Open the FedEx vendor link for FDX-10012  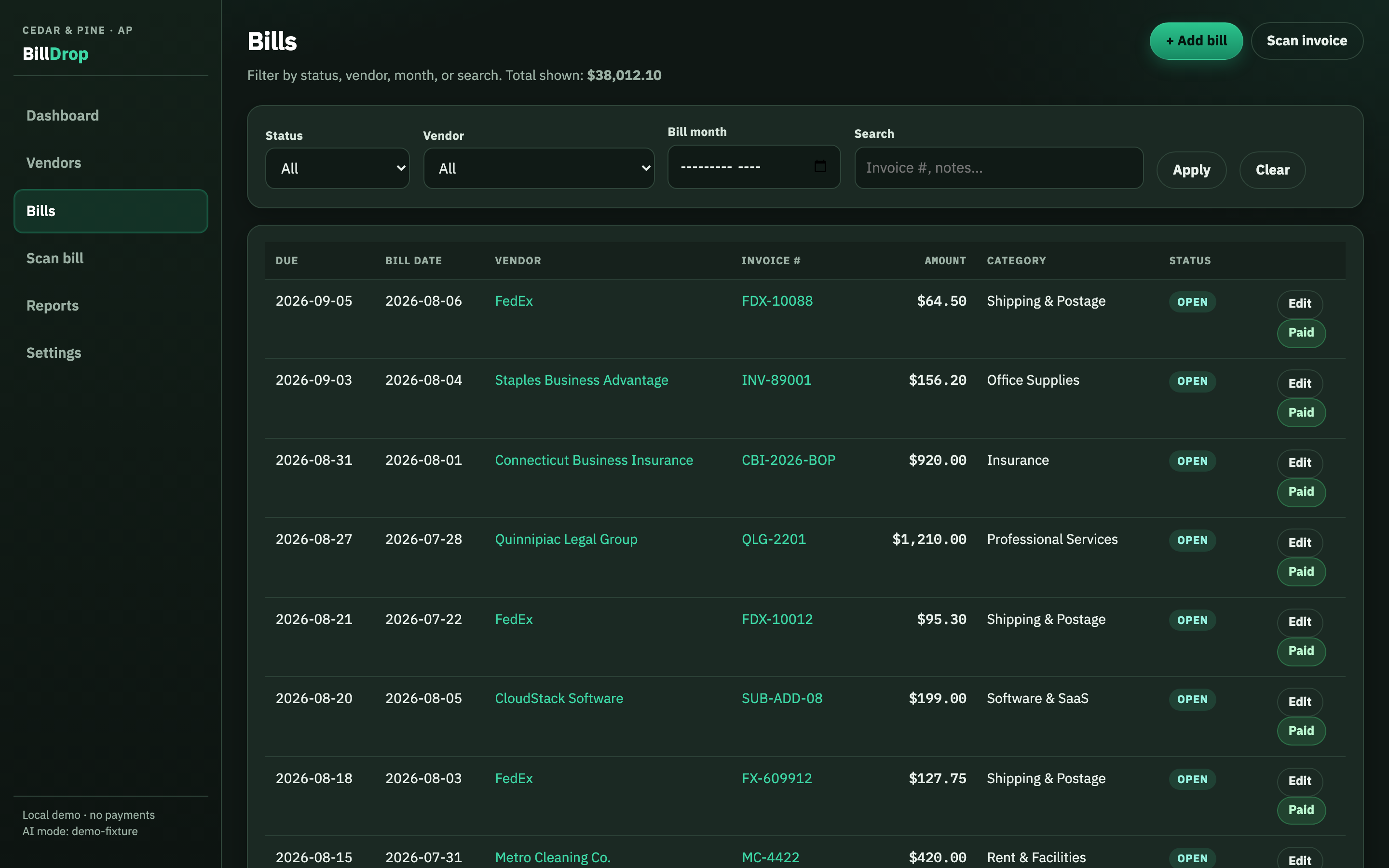click(514, 619)
